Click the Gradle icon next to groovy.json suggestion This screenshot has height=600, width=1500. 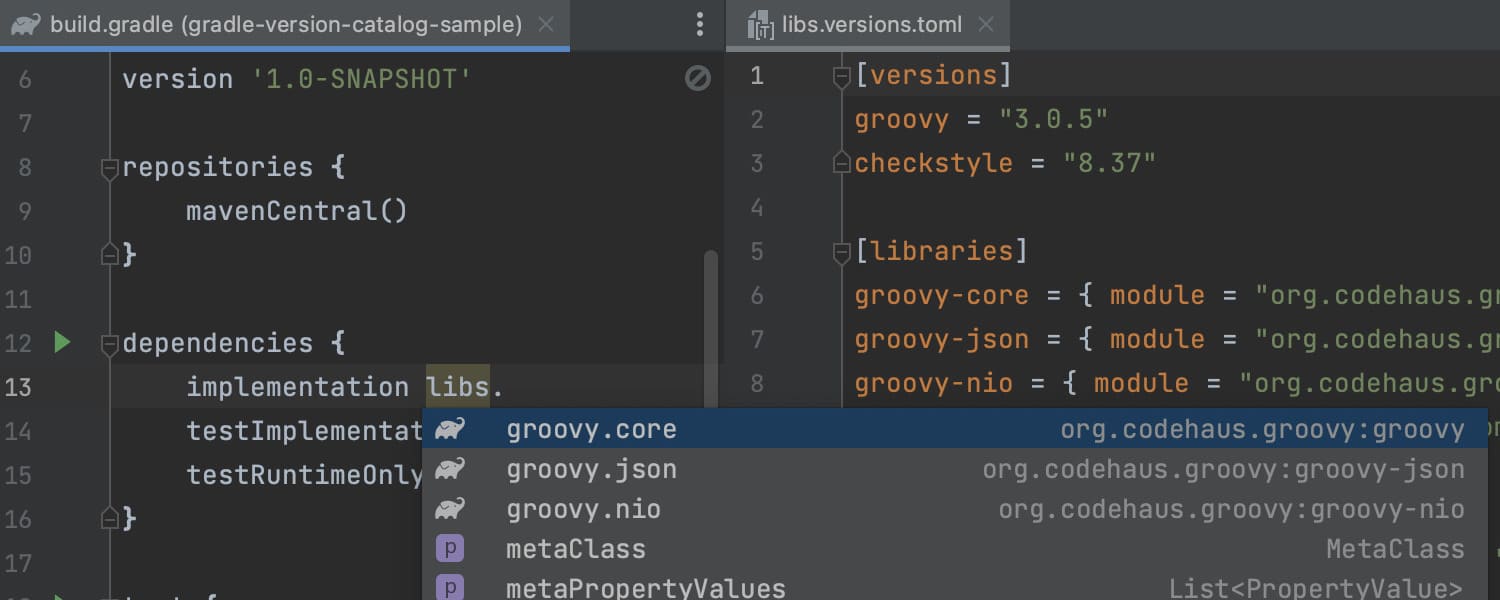pyautogui.click(x=450, y=469)
